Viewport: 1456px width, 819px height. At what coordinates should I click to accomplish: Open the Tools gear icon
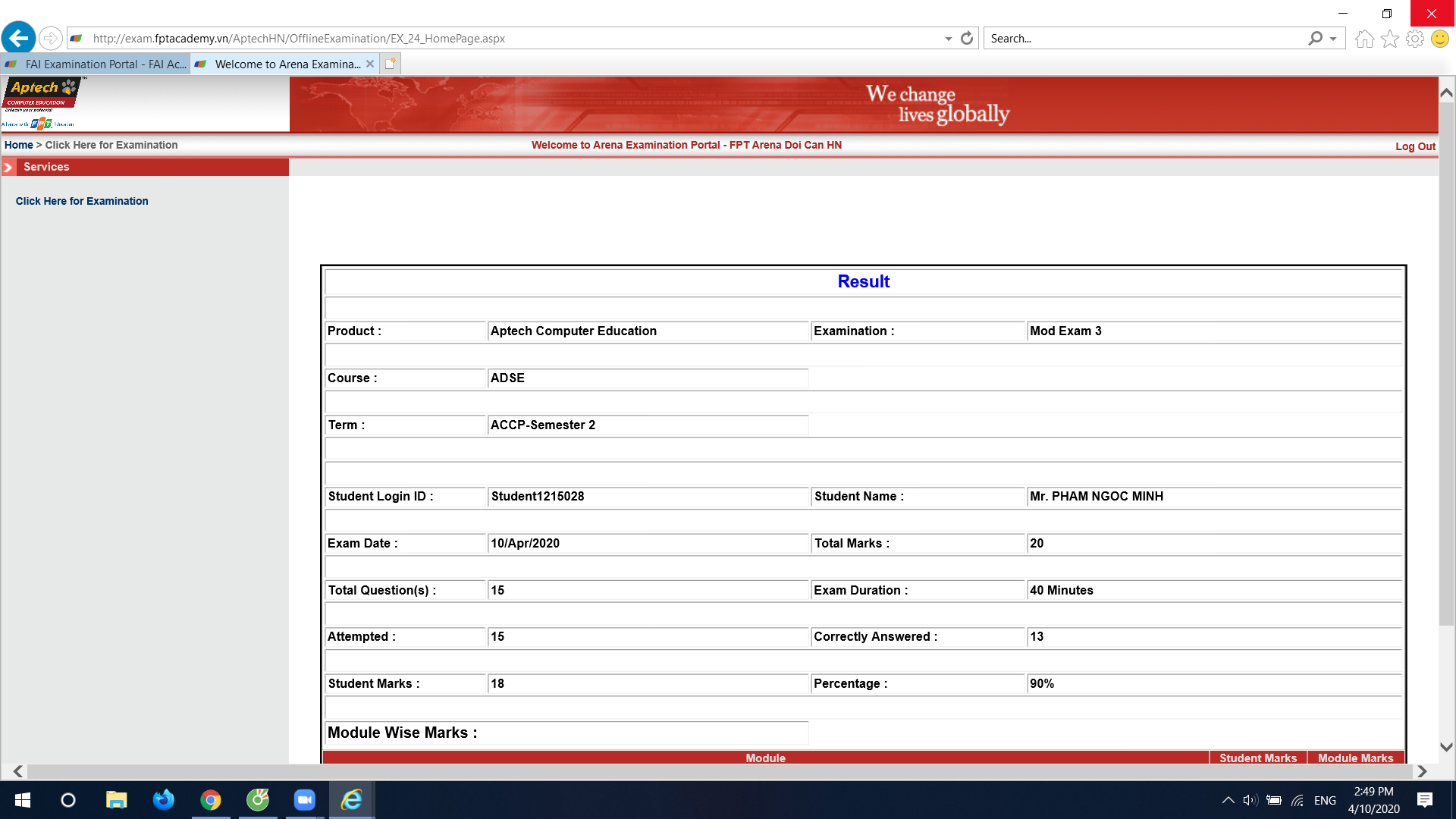click(x=1415, y=39)
